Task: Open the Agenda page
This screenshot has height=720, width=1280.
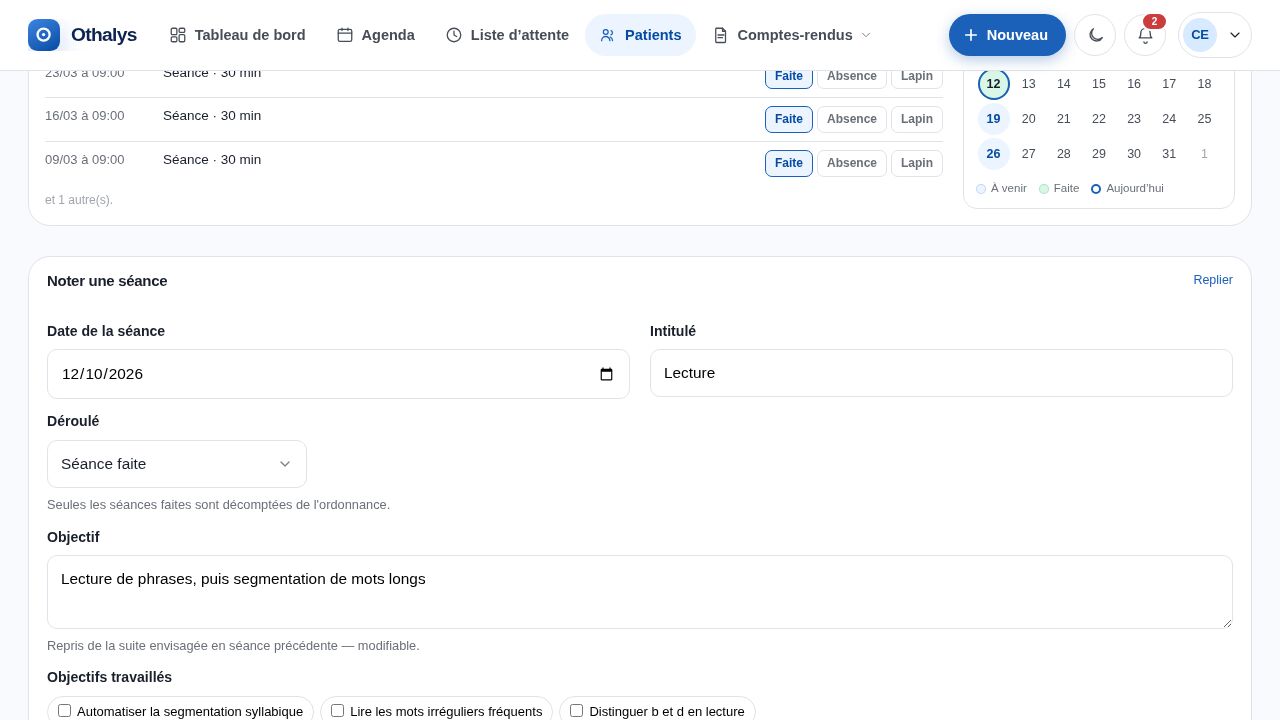Action: tap(376, 35)
